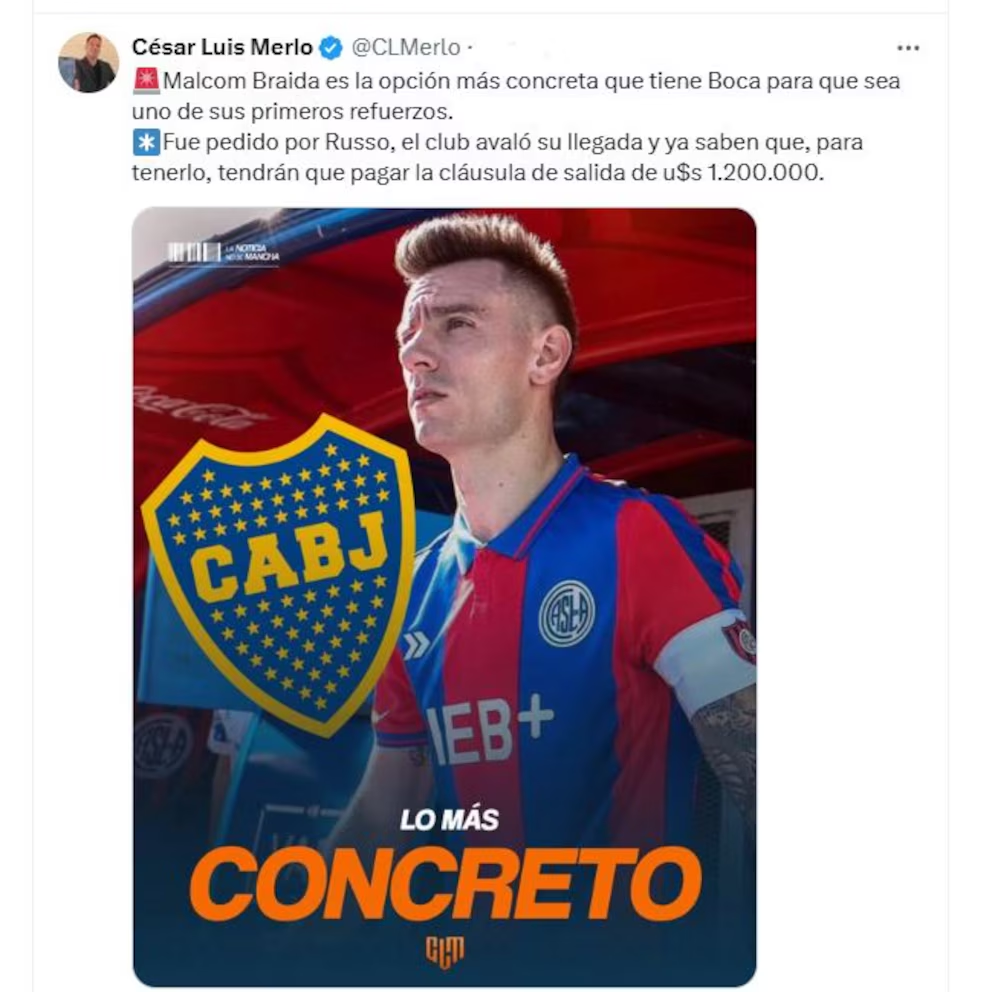
Task: Click the San Lorenzo badge on jersey
Action: 566,613
